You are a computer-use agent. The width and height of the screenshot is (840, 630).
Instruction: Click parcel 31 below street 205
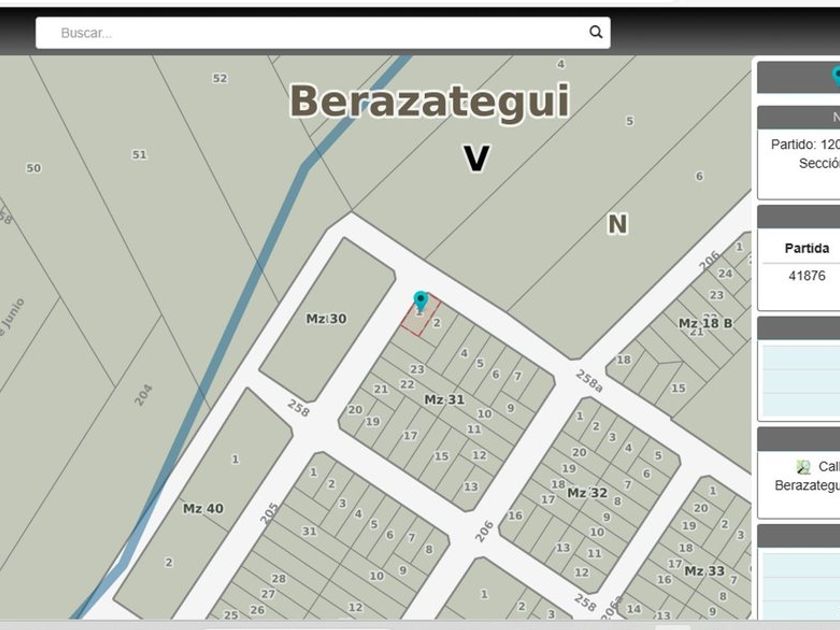(x=309, y=531)
